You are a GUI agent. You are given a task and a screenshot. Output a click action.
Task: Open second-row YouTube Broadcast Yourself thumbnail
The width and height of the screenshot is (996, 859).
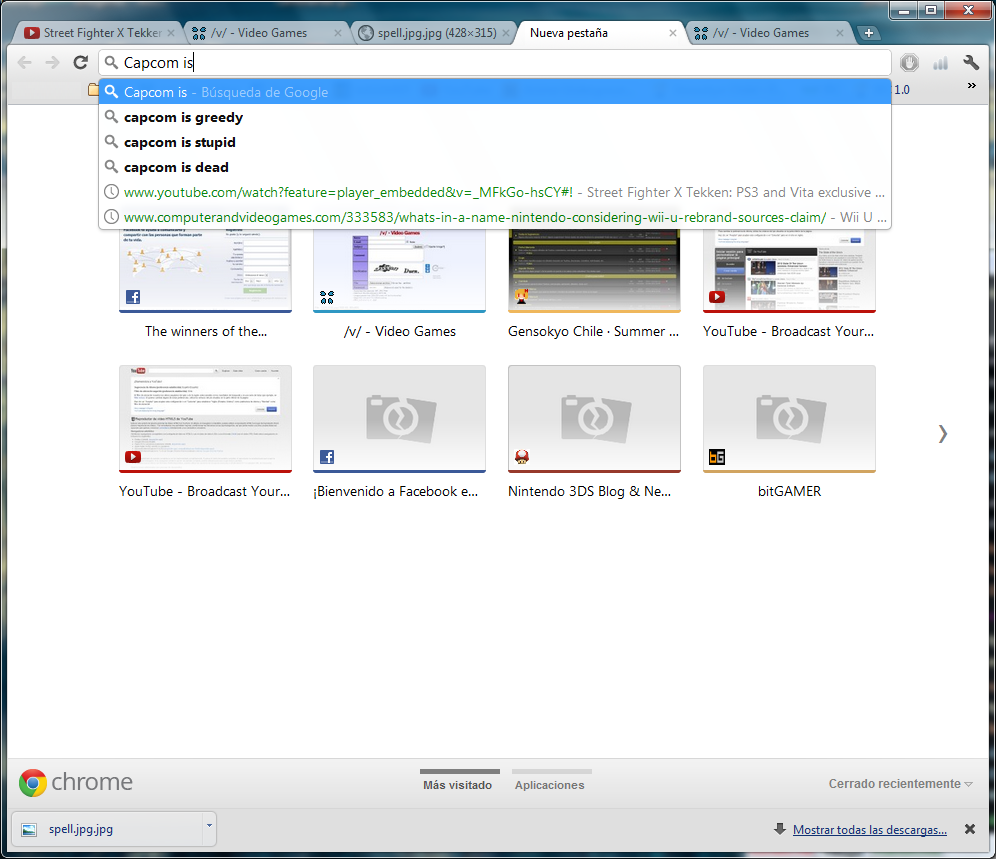pos(205,419)
